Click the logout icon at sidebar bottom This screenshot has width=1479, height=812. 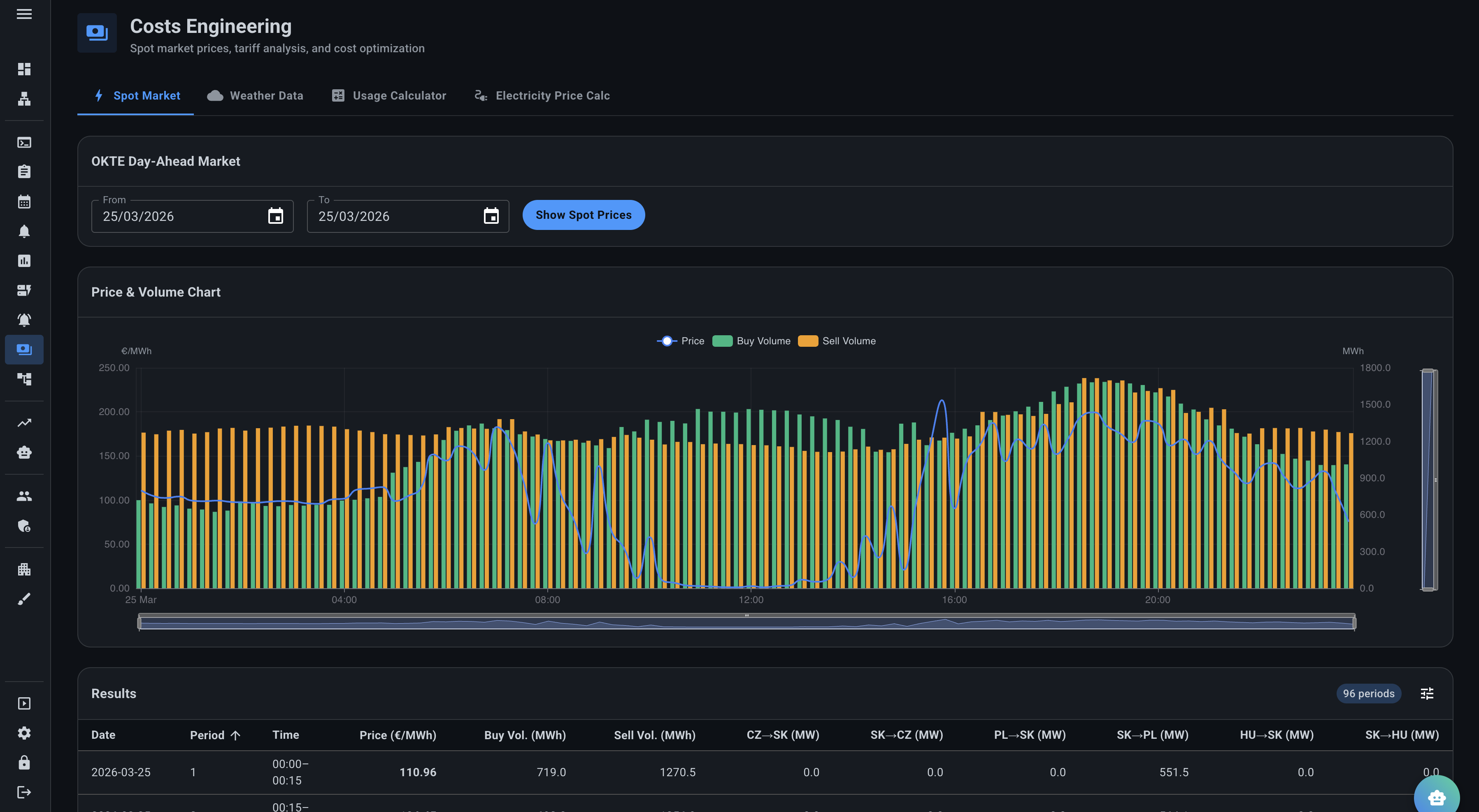coord(24,792)
